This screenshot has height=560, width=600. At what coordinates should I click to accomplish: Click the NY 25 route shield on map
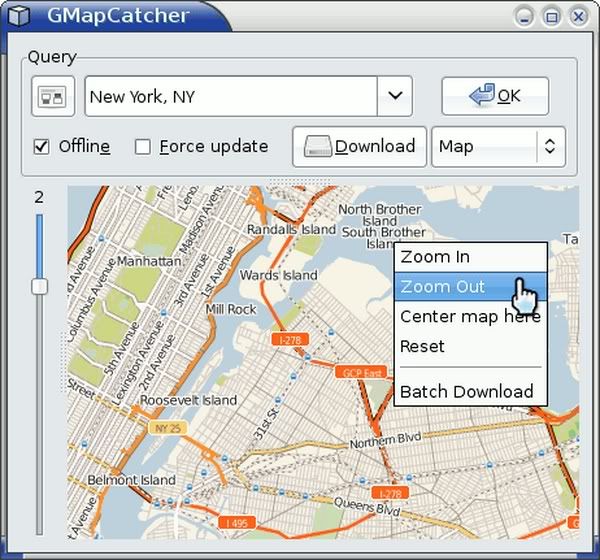click(168, 428)
